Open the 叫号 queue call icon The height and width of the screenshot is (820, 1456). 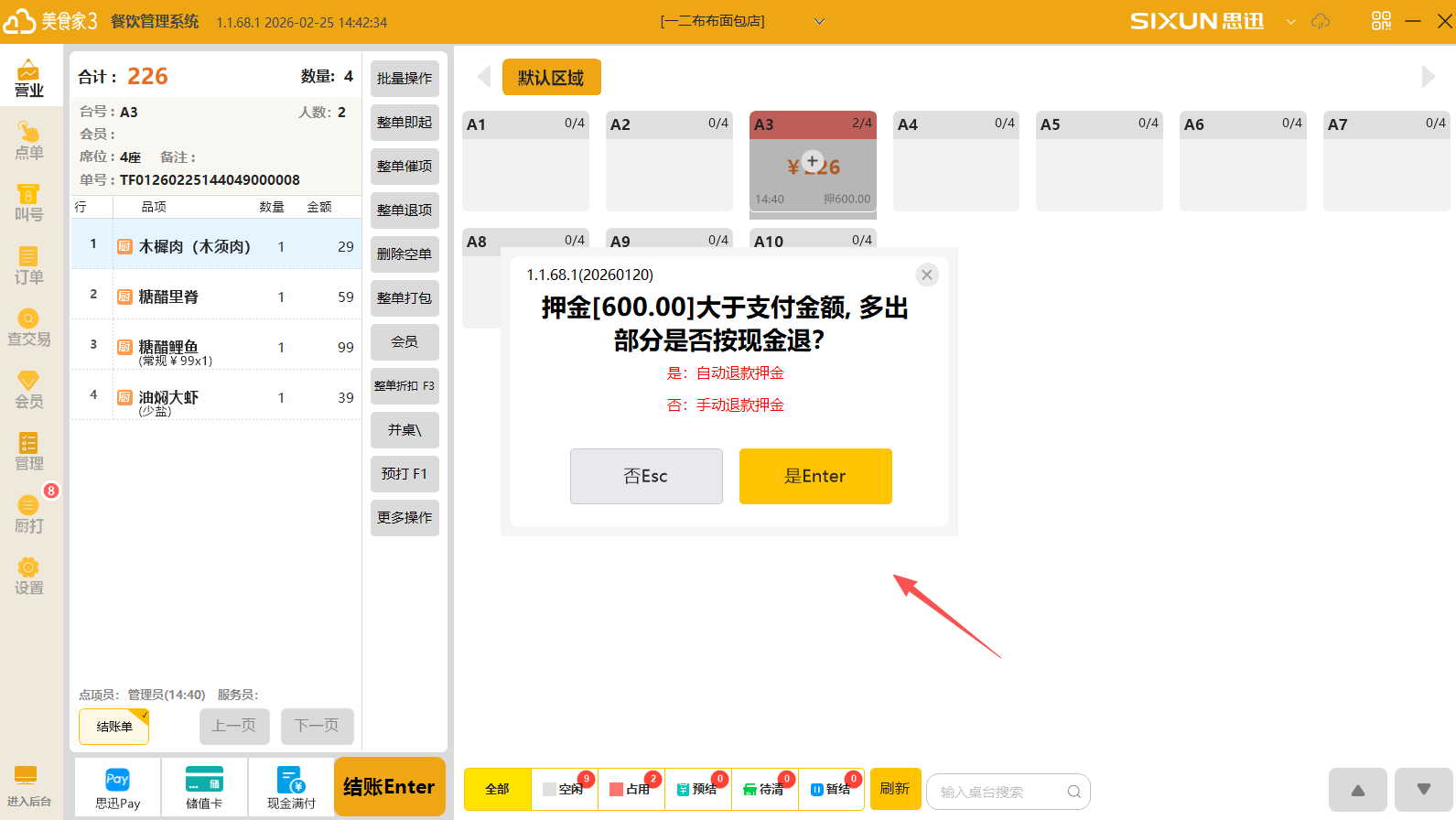click(x=28, y=203)
